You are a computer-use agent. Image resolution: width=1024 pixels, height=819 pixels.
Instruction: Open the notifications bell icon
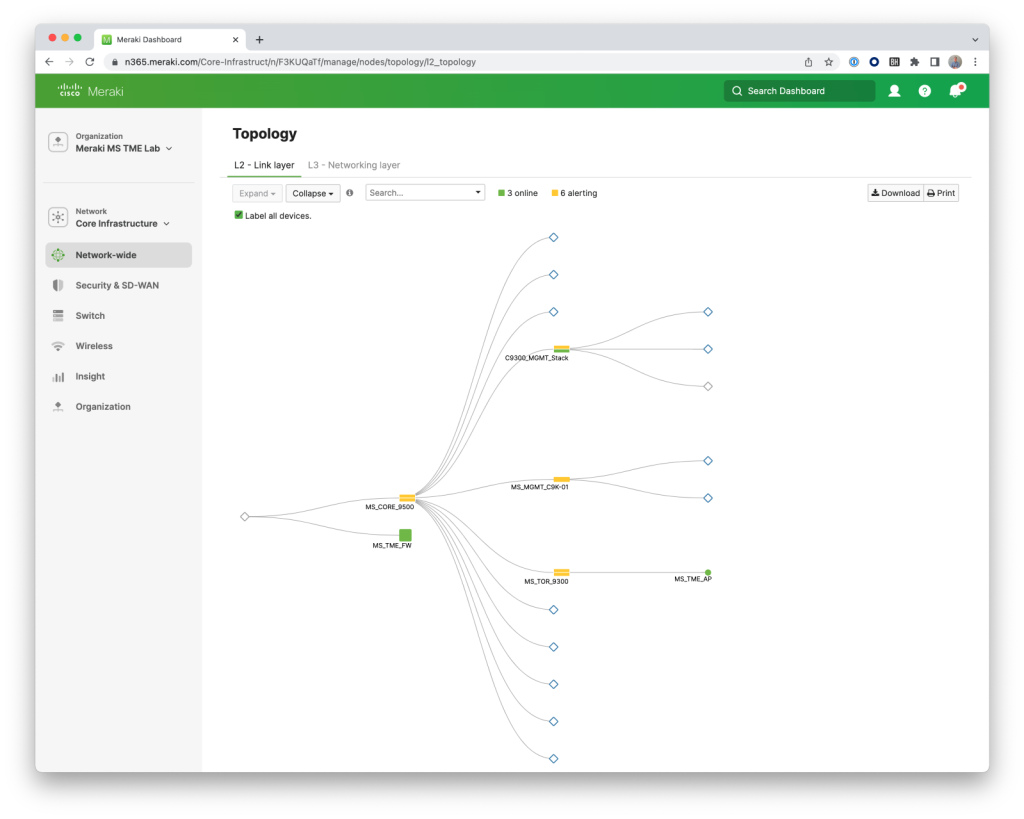[x=956, y=90]
